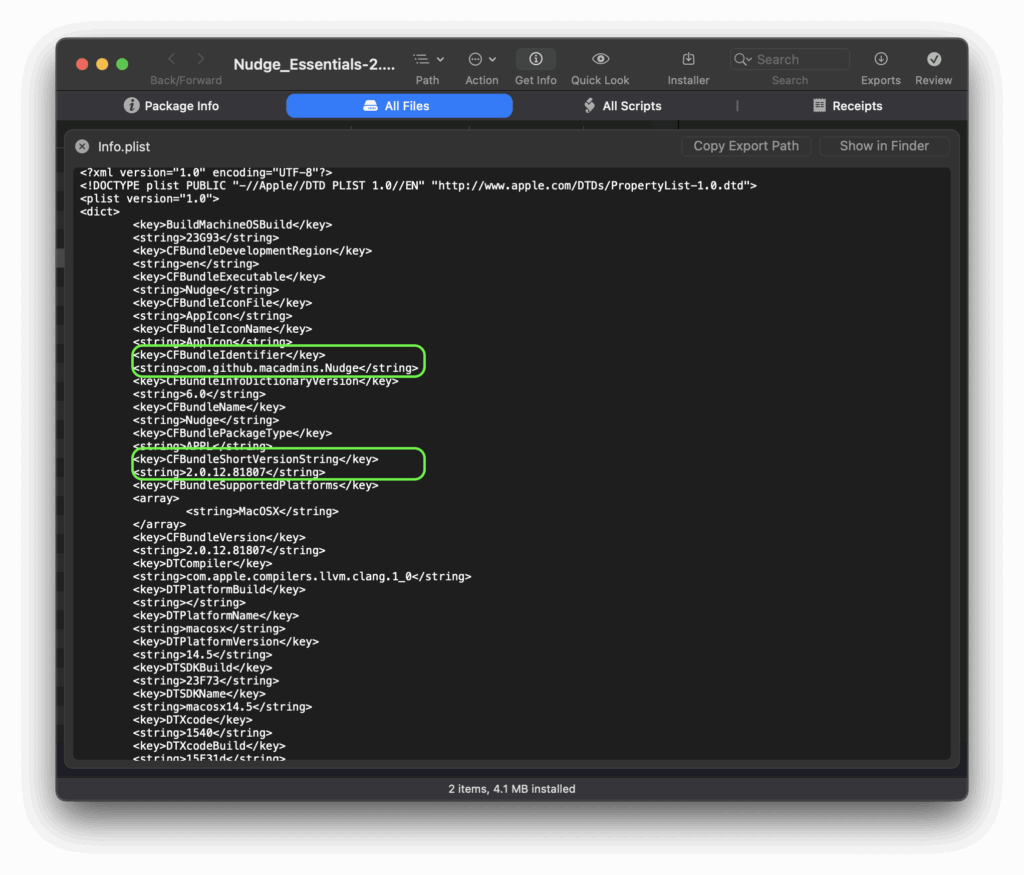The width and height of the screenshot is (1024, 875).
Task: Click the Review checkmark icon
Action: (933, 60)
